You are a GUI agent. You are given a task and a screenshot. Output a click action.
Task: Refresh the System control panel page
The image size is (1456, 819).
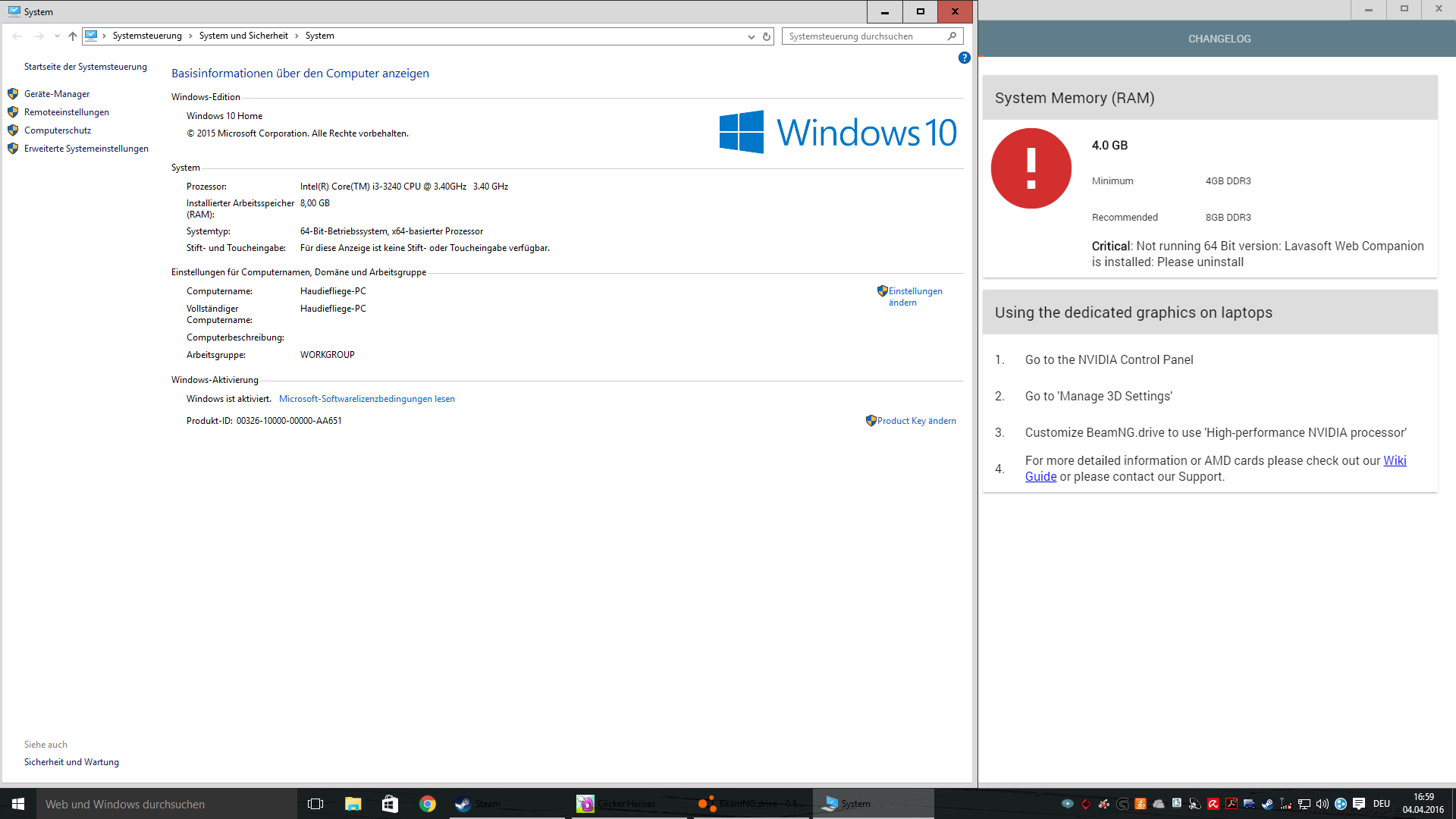767,36
